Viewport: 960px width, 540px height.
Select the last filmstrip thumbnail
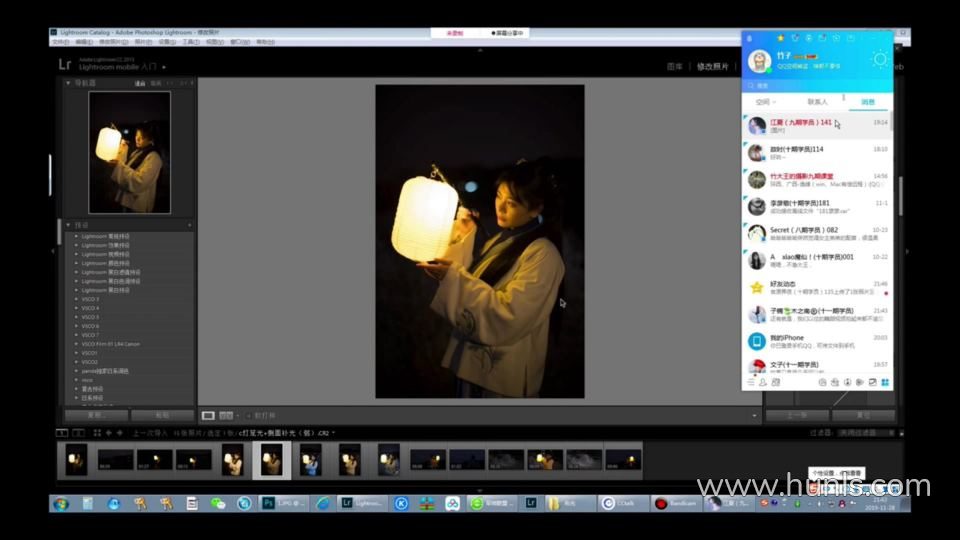coord(623,460)
